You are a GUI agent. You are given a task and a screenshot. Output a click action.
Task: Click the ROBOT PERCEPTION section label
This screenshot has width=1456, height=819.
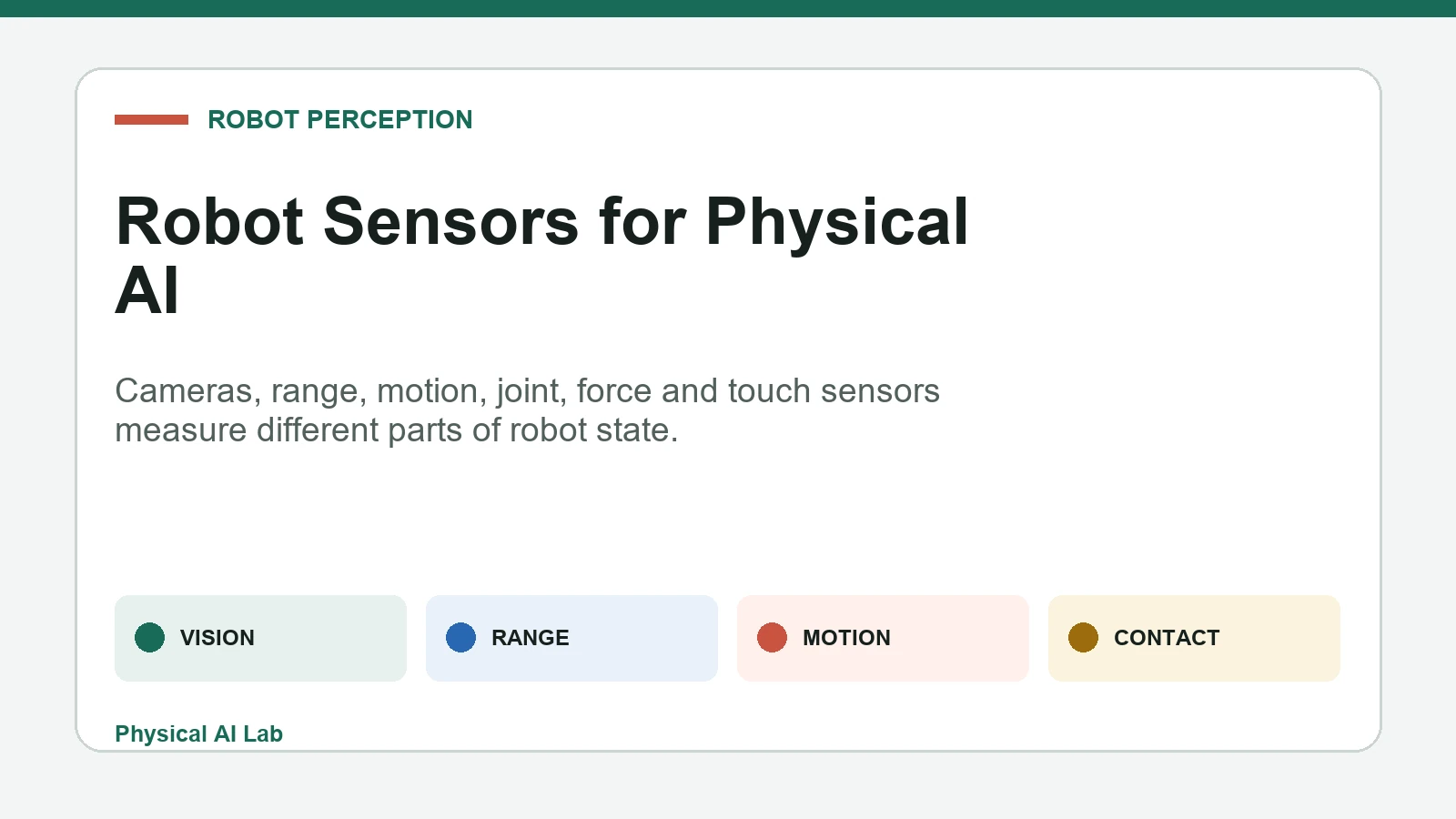click(x=340, y=119)
